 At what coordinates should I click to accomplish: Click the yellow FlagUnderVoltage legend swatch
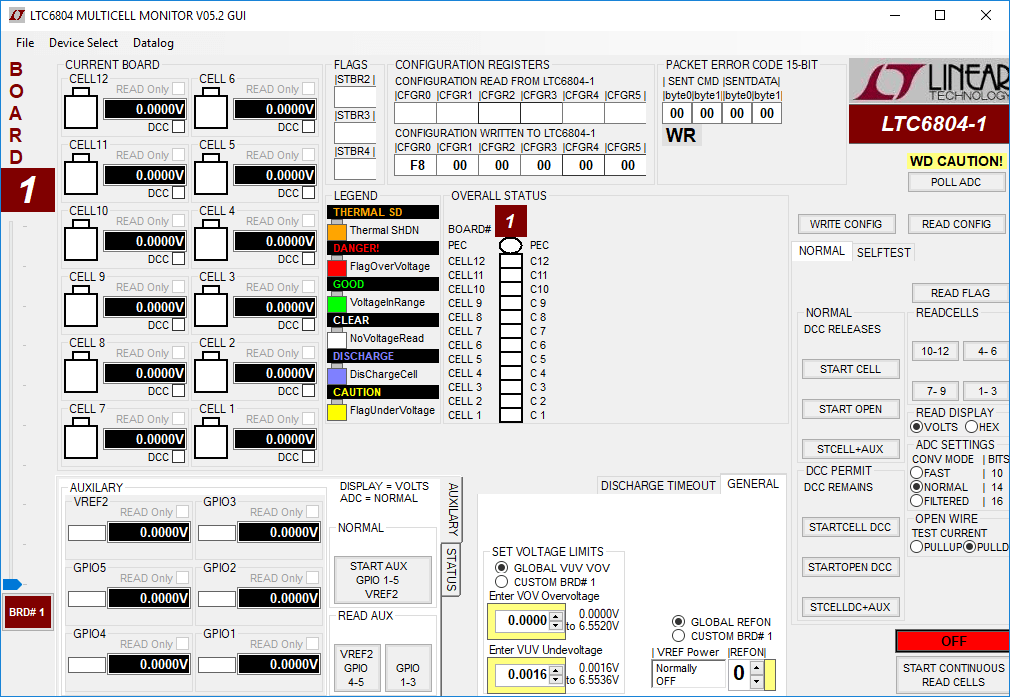[x=337, y=412]
